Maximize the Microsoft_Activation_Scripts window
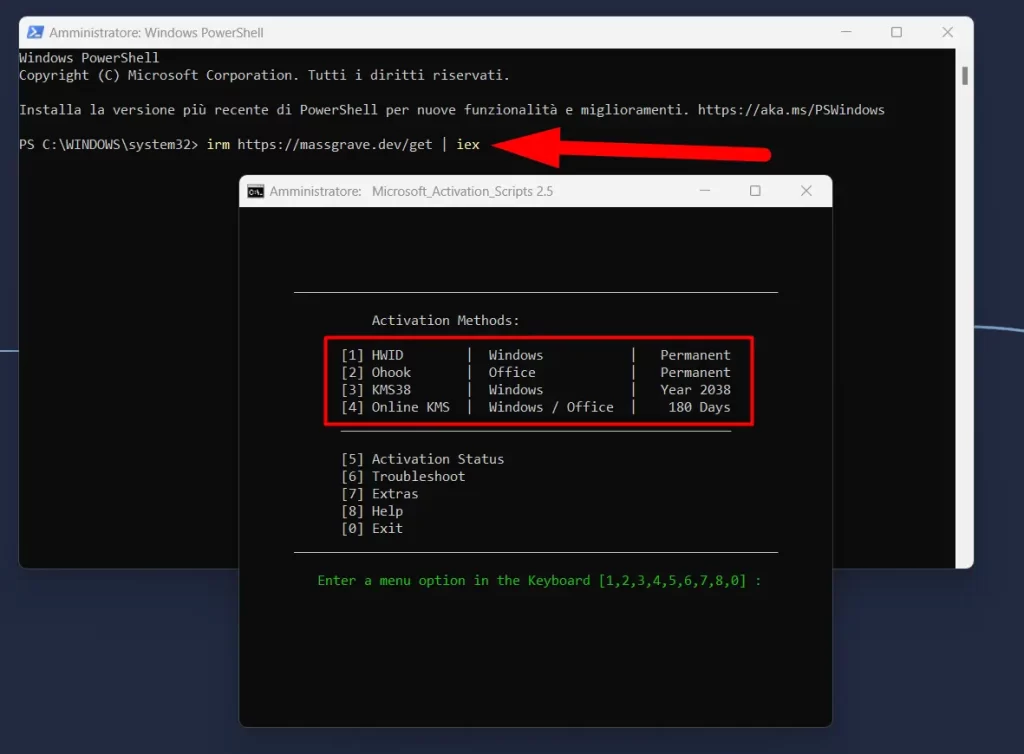Viewport: 1024px width, 754px height. (x=755, y=191)
